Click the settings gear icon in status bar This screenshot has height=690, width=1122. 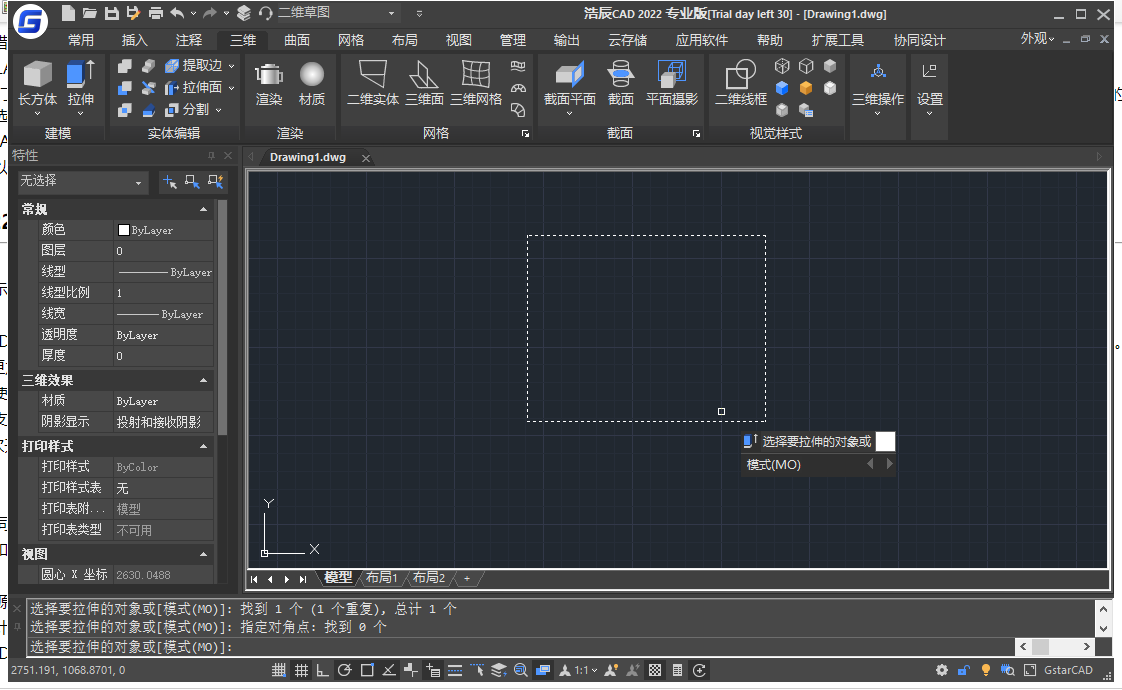click(942, 670)
